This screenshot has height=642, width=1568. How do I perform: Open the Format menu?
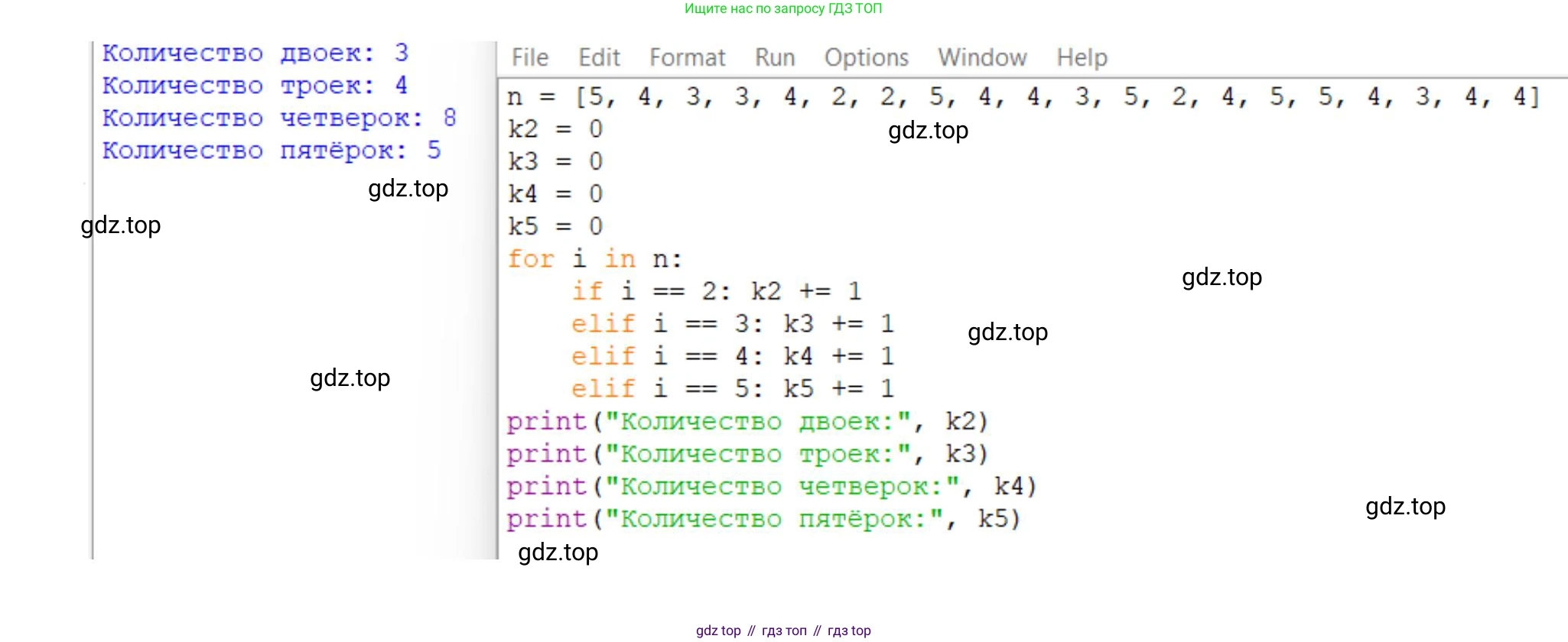tap(688, 57)
